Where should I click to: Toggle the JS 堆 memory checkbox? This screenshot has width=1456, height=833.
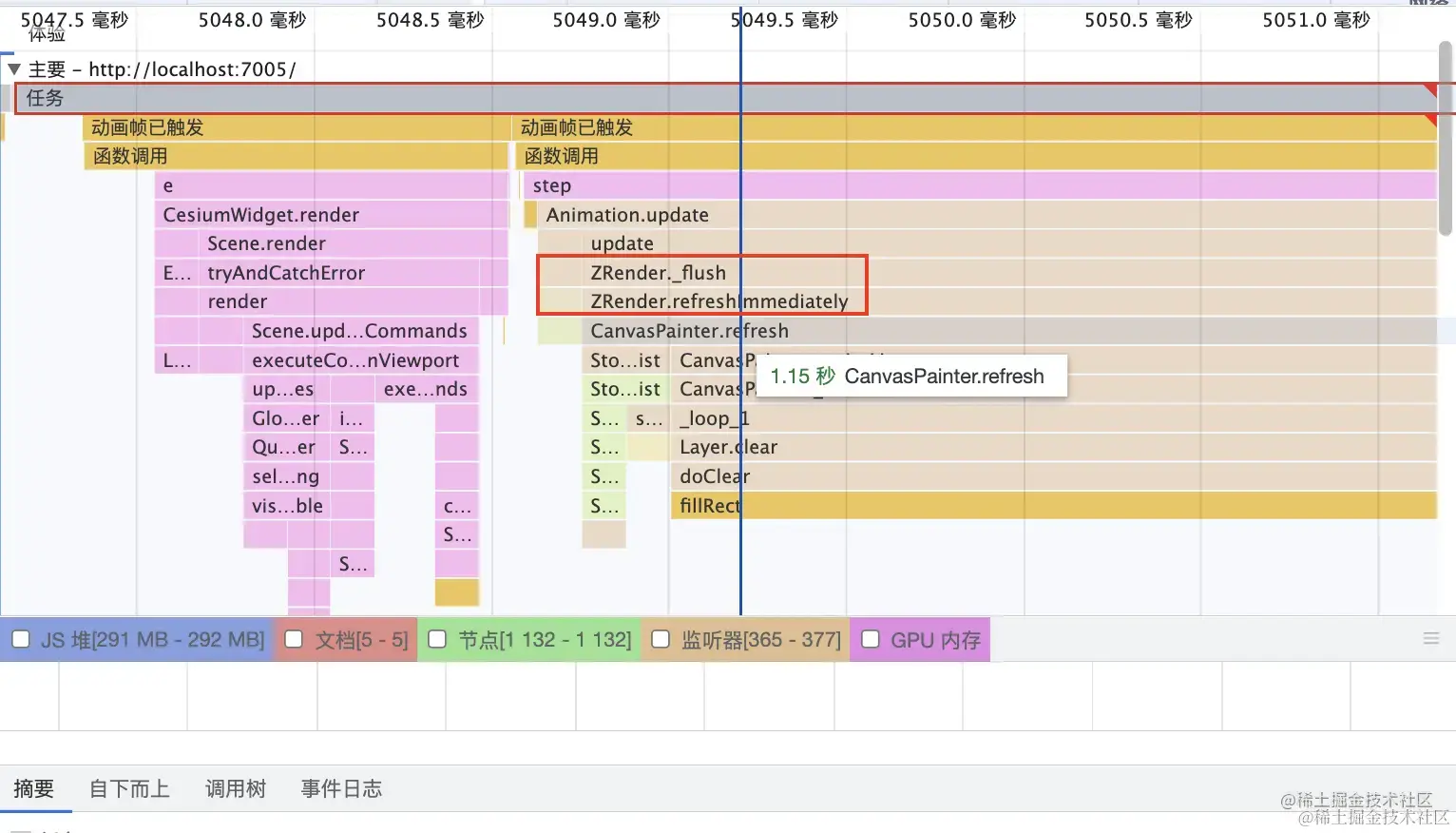point(21,639)
